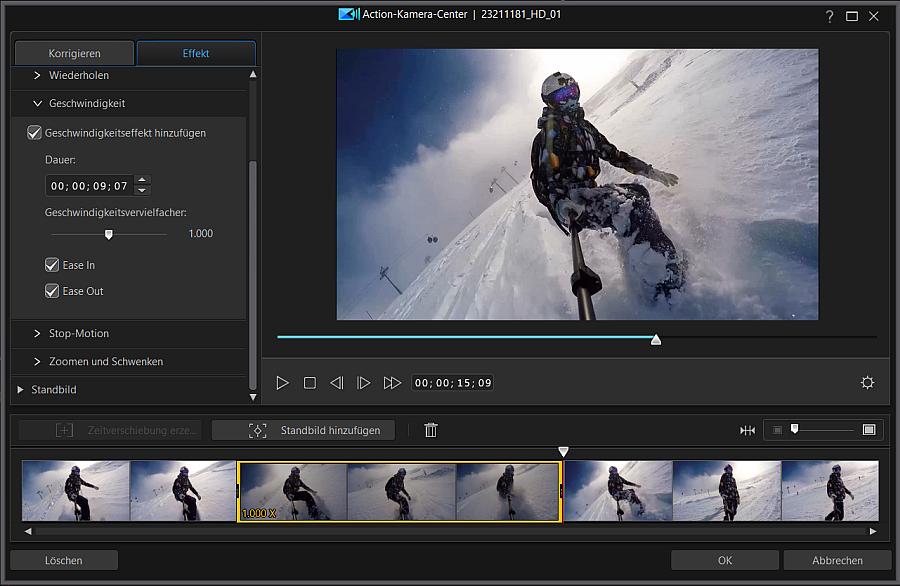Screen dimensions: 900x586
Task: Disable the Ease In checkbox
Action: 52,265
